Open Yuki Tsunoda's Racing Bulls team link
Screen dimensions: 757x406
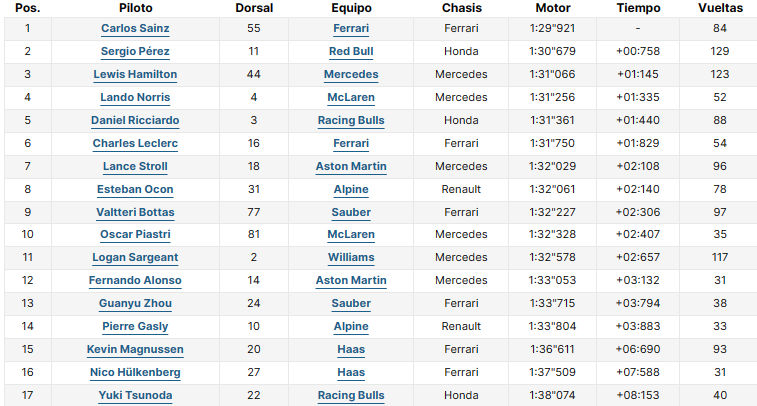(351, 396)
